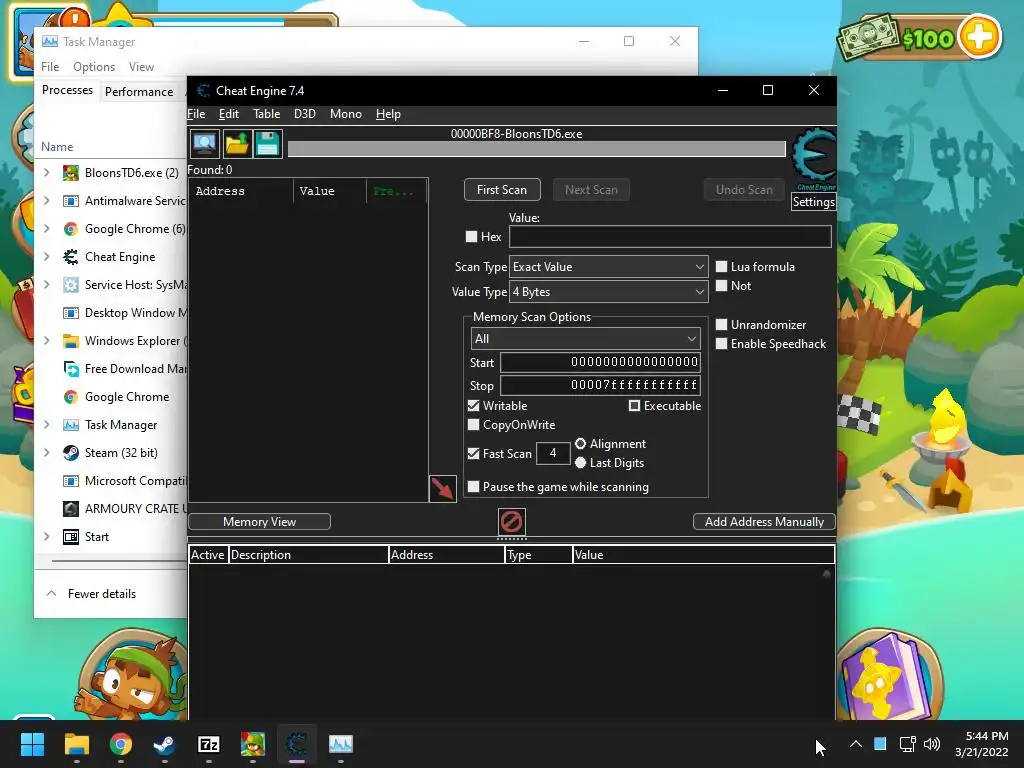Uncheck the Fast Scan checkbox
Image resolution: width=1024 pixels, height=768 pixels.
(x=474, y=454)
